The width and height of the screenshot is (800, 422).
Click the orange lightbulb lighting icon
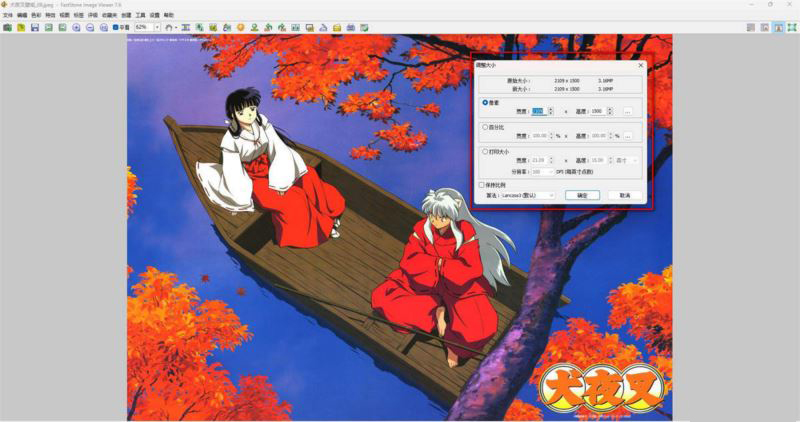tap(240, 28)
